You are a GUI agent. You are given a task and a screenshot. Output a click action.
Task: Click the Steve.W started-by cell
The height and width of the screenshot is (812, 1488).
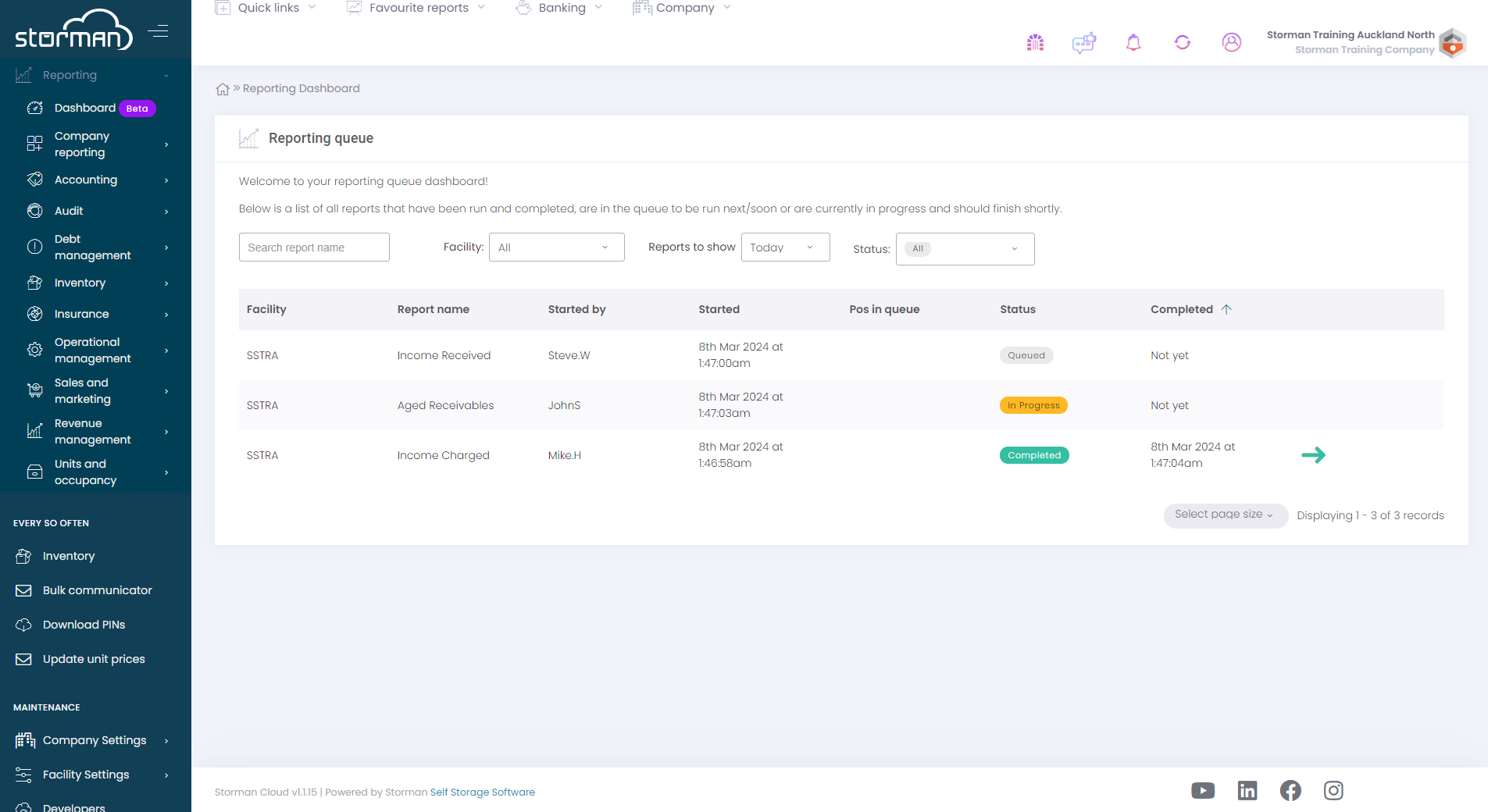pos(569,355)
